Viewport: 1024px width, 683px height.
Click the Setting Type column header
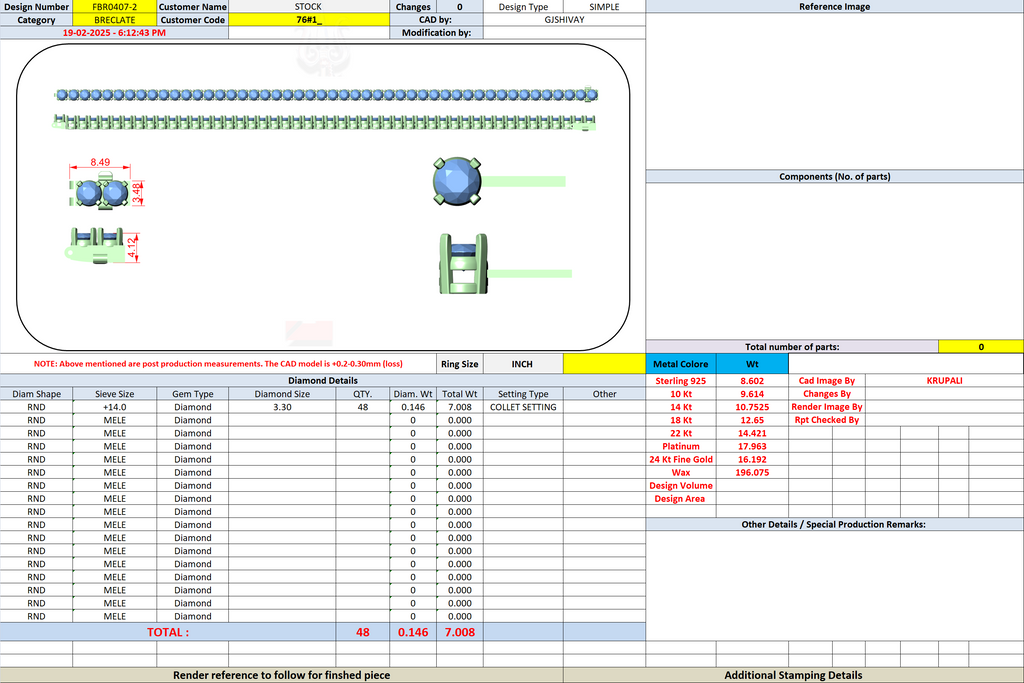click(x=523, y=394)
